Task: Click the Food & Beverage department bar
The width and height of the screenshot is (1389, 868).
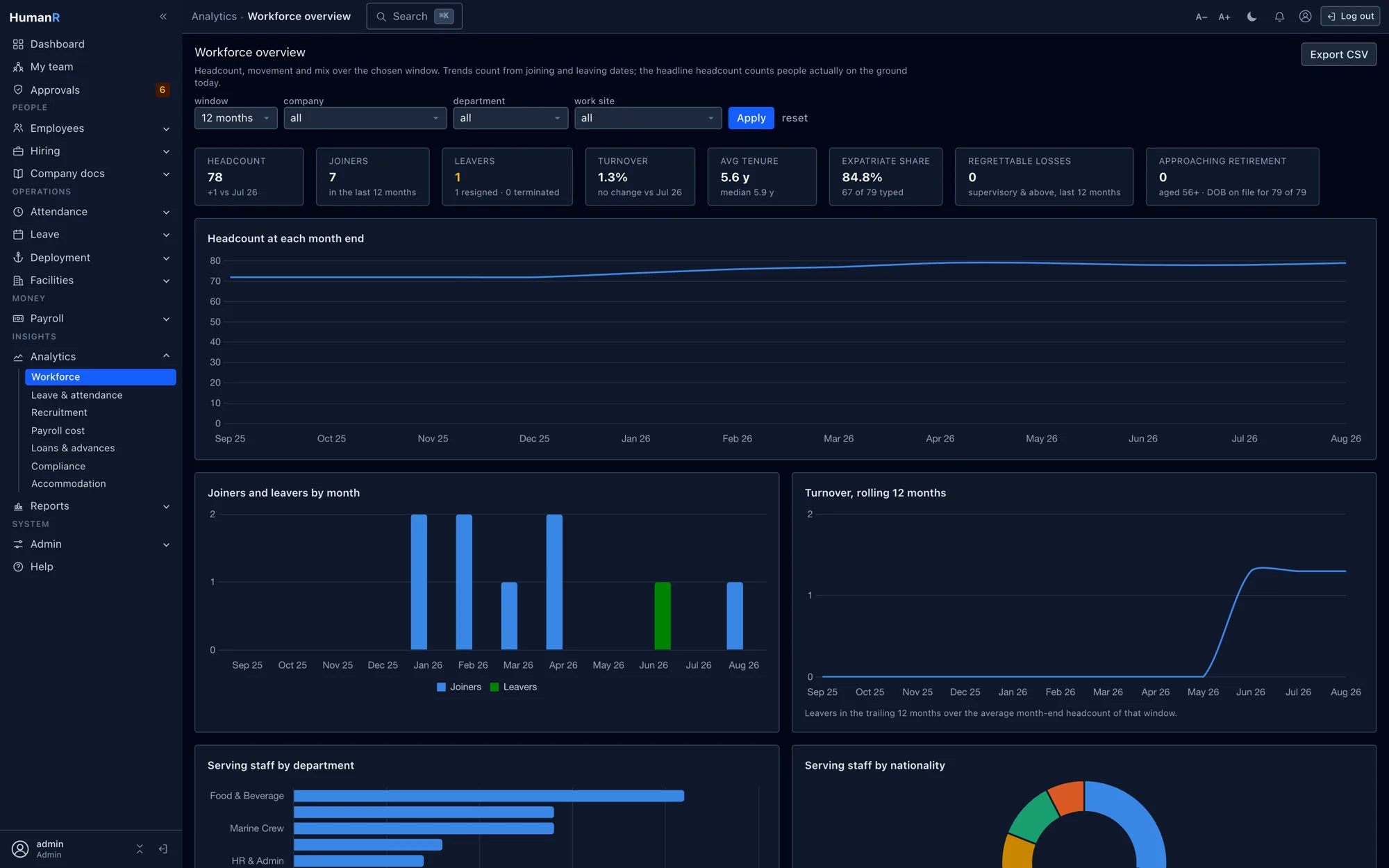Action: pos(489,796)
